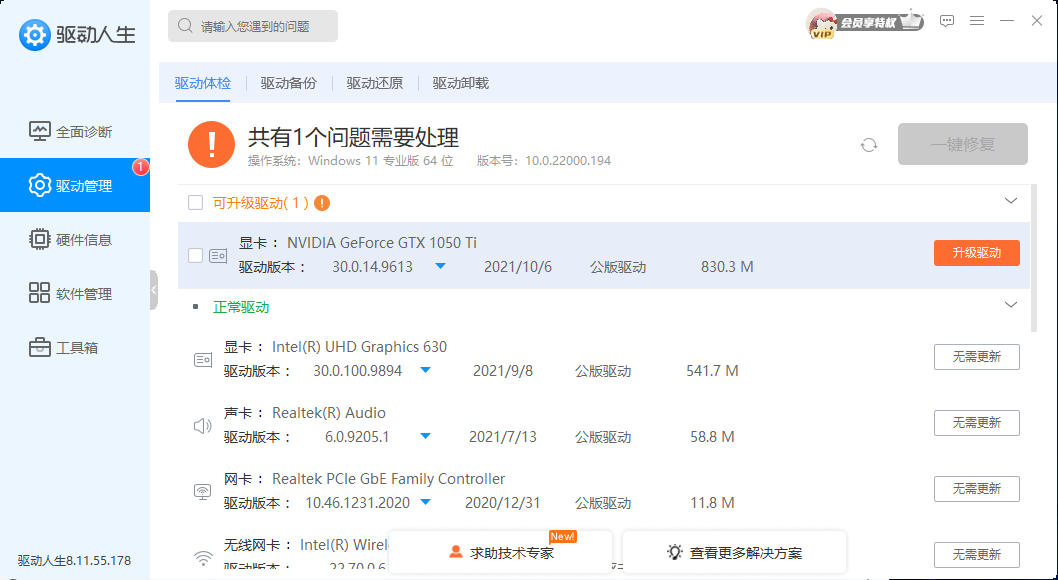Click the version label 驱动人生8.11.55.178
1058x580 pixels.
[74, 560]
